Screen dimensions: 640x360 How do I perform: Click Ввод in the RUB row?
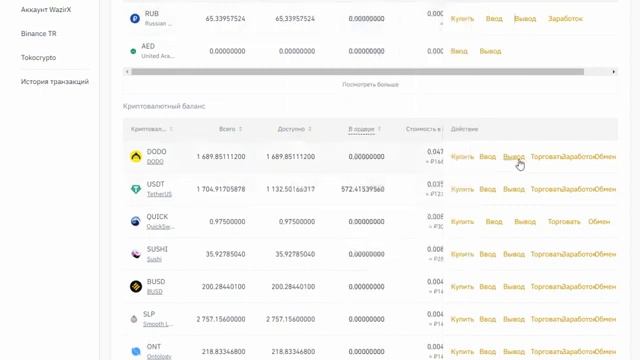(x=494, y=19)
